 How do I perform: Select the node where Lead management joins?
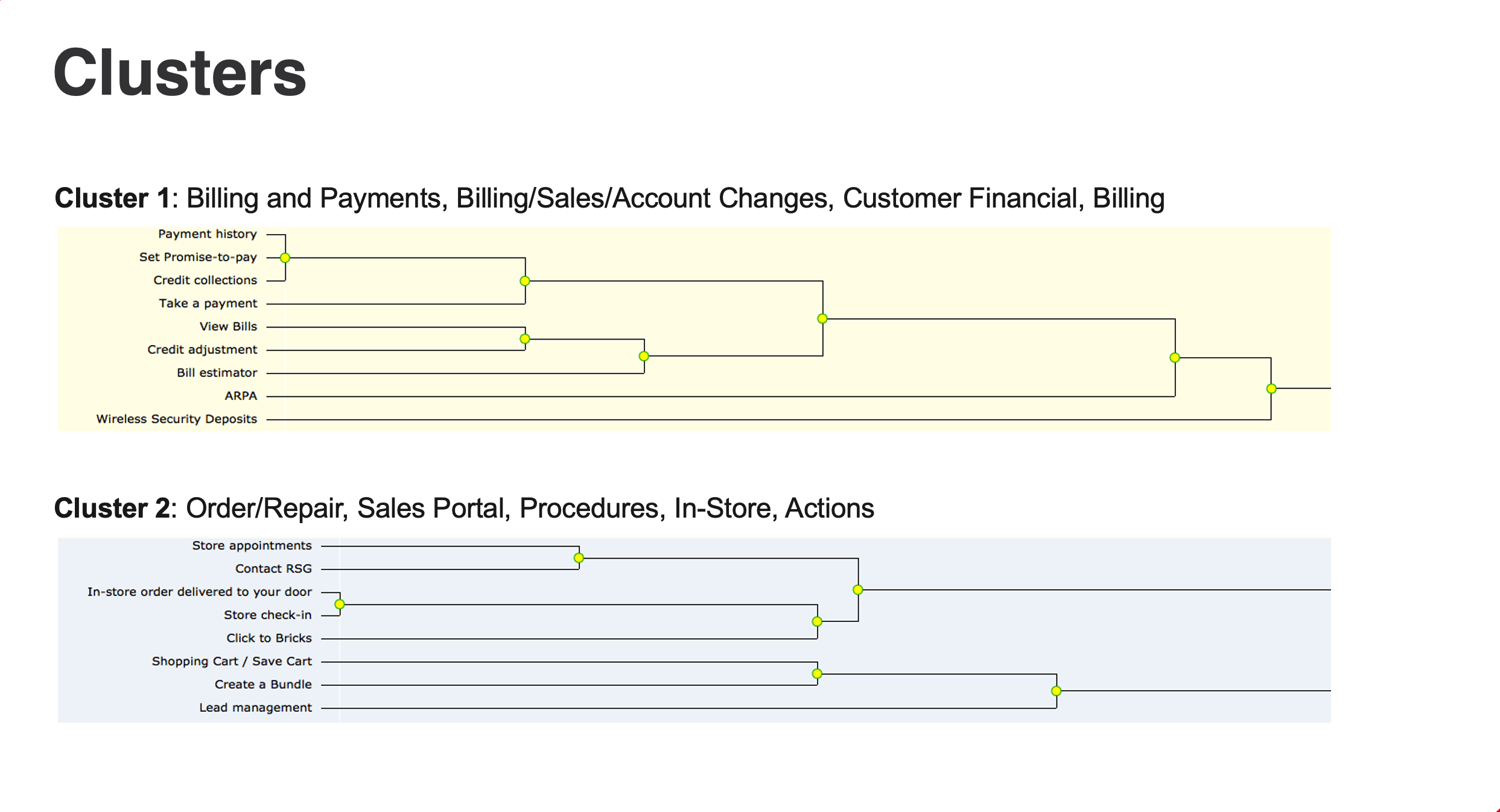tap(1056, 691)
